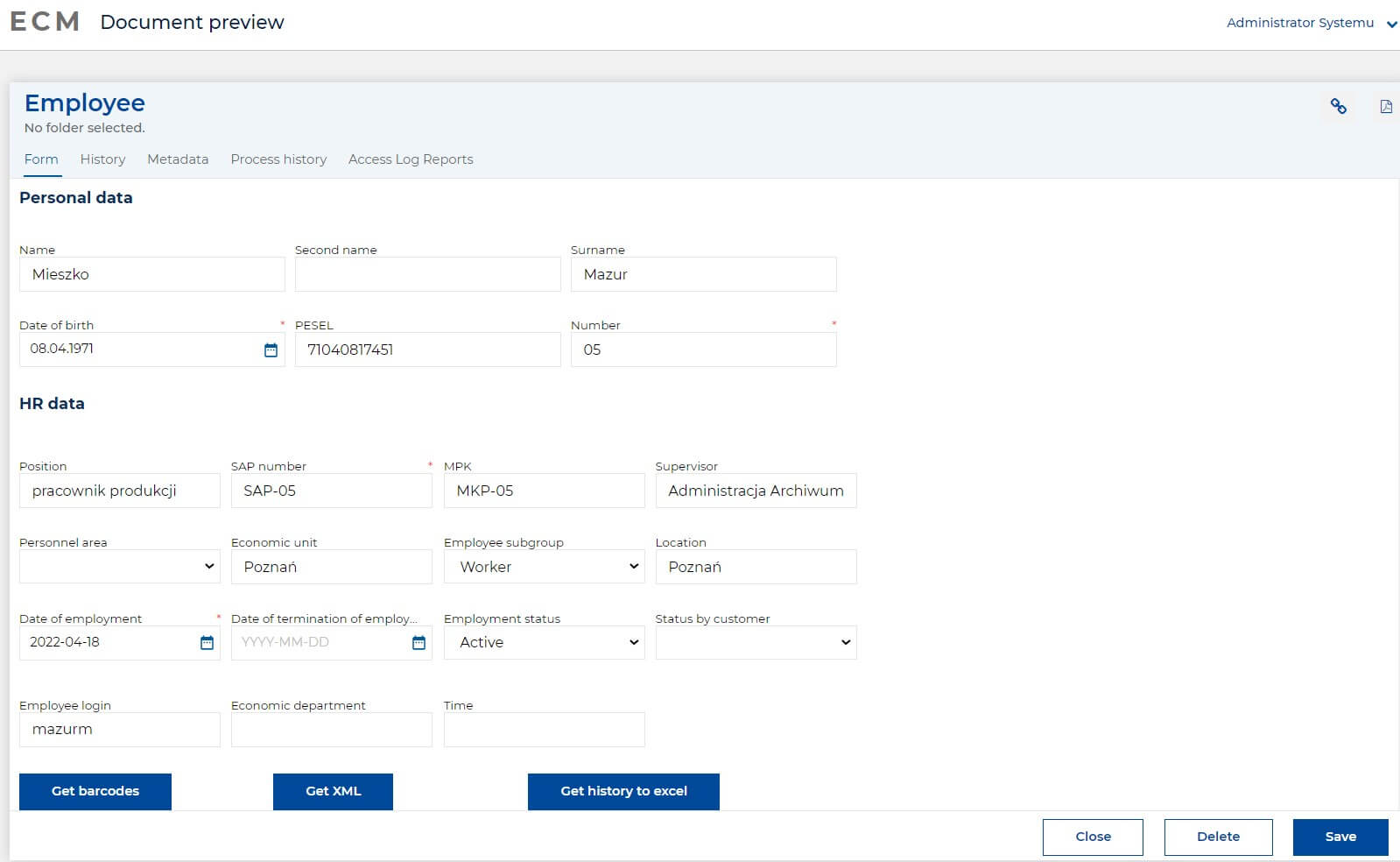Click the Personal data section heading
This screenshot has width=1400, height=862.
[76, 198]
